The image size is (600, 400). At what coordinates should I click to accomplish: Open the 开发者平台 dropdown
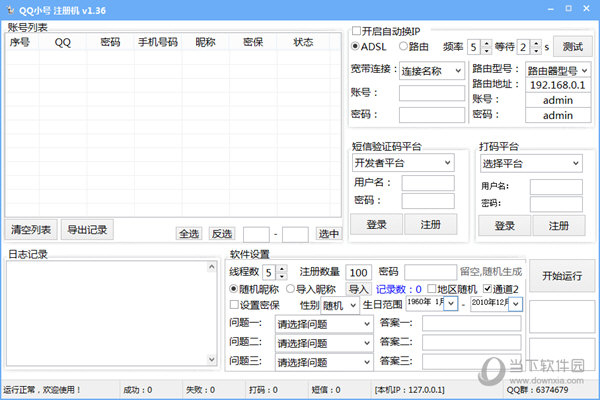403,163
